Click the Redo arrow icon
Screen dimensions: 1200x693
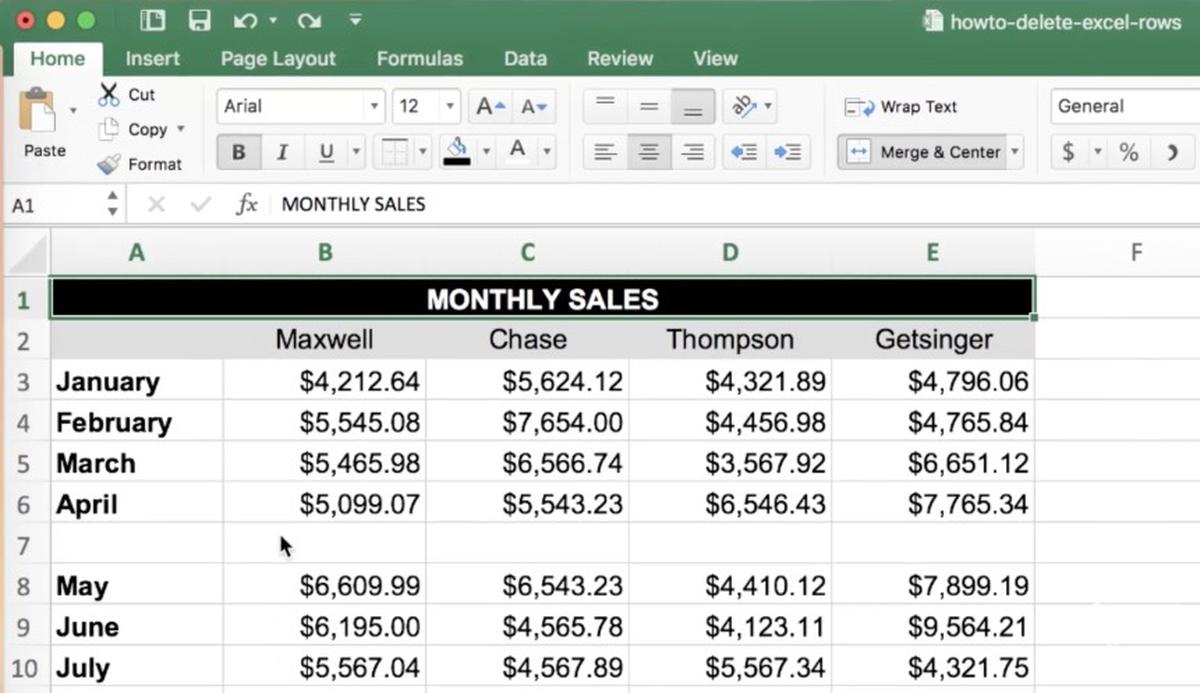(x=308, y=20)
